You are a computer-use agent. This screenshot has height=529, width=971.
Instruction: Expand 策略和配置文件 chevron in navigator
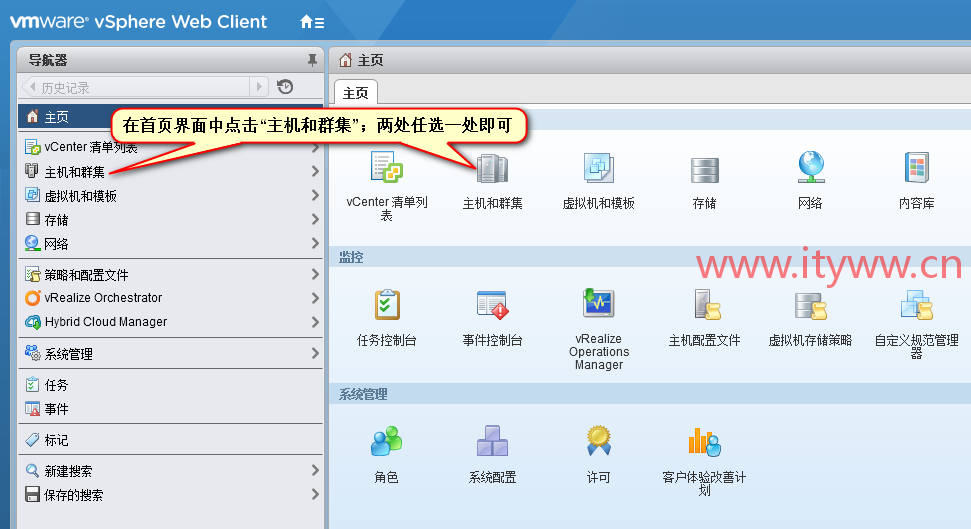point(315,274)
